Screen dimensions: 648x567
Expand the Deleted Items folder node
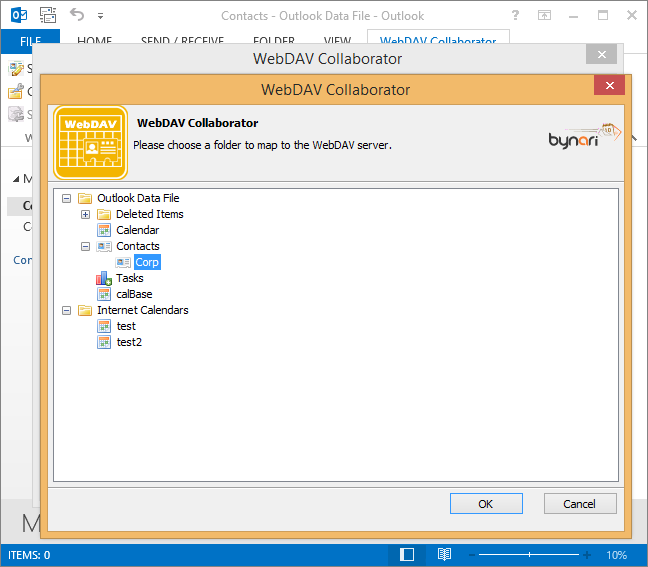click(x=86, y=214)
